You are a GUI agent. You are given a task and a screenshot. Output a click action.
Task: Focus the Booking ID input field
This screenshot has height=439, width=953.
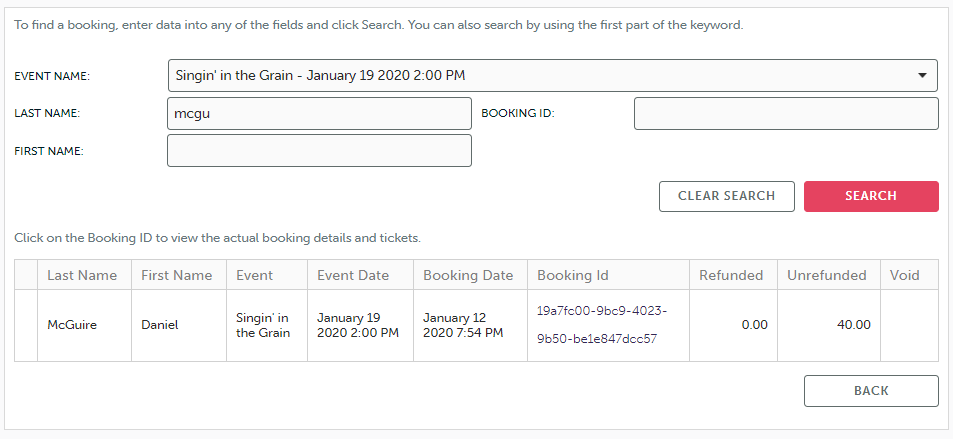[785, 113]
